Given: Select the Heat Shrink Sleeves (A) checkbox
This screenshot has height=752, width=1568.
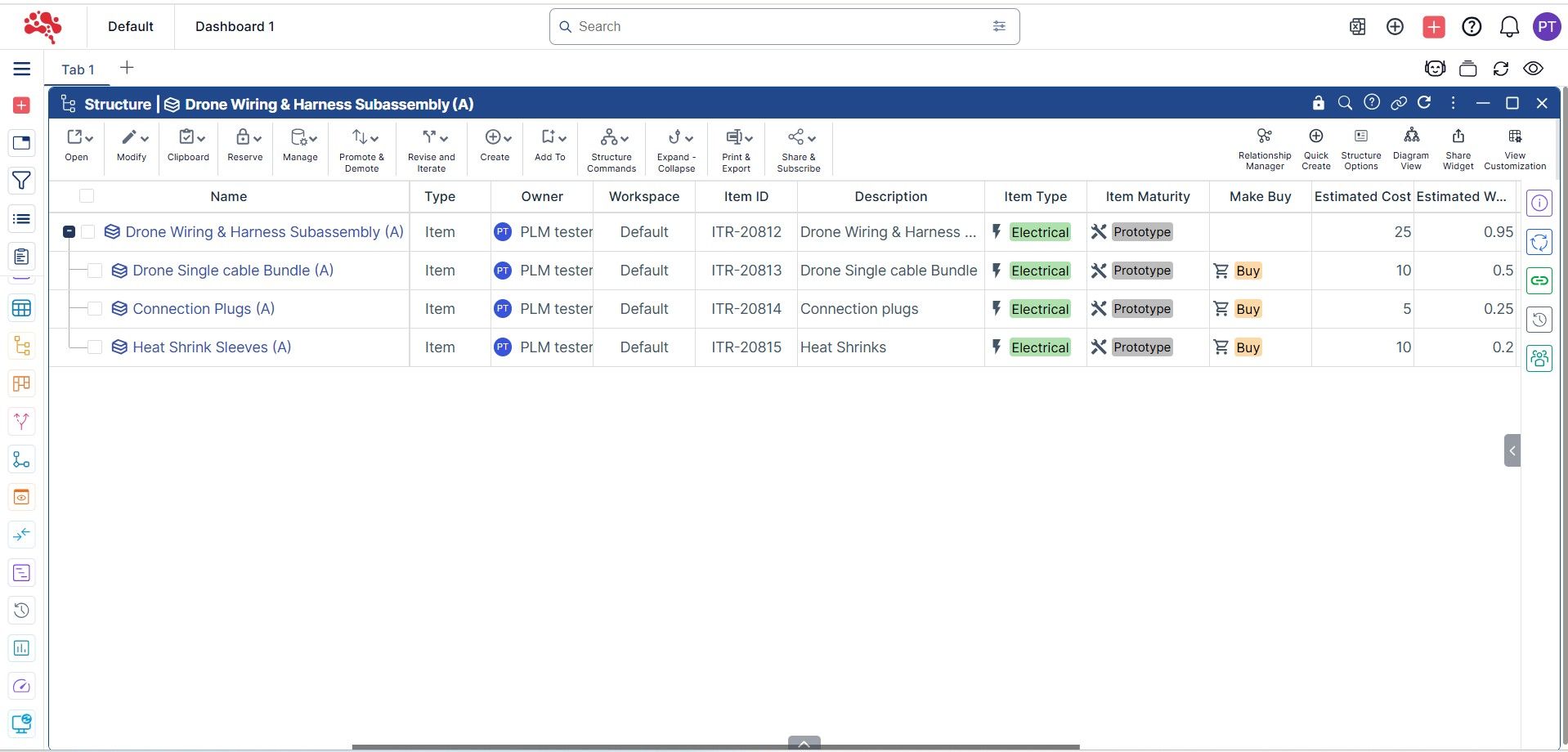Looking at the screenshot, I should click(95, 347).
